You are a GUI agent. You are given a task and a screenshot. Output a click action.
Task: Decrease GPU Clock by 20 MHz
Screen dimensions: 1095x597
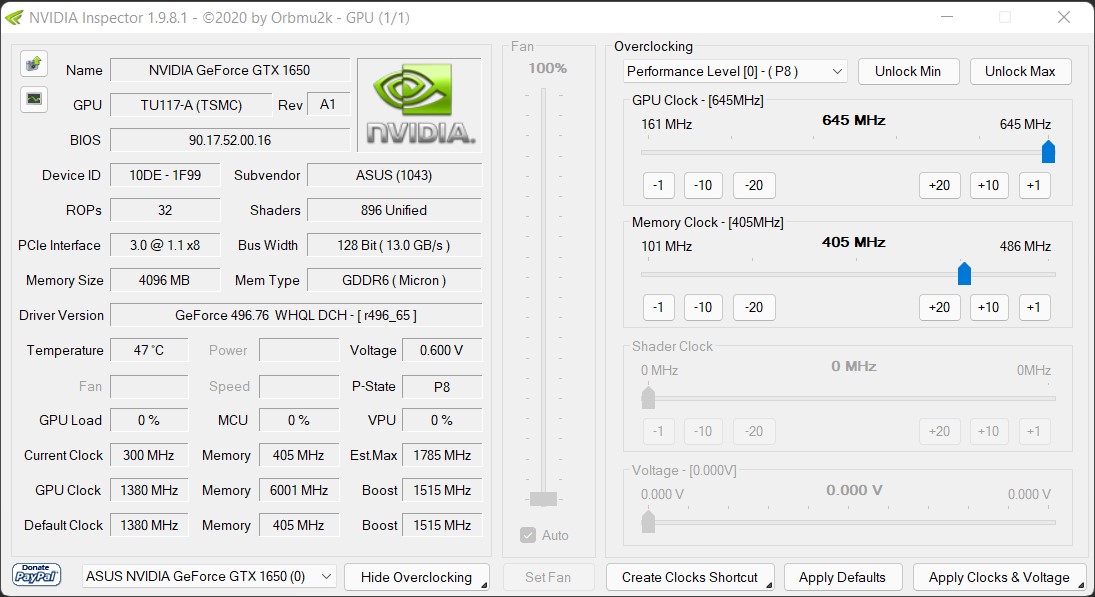(x=754, y=185)
